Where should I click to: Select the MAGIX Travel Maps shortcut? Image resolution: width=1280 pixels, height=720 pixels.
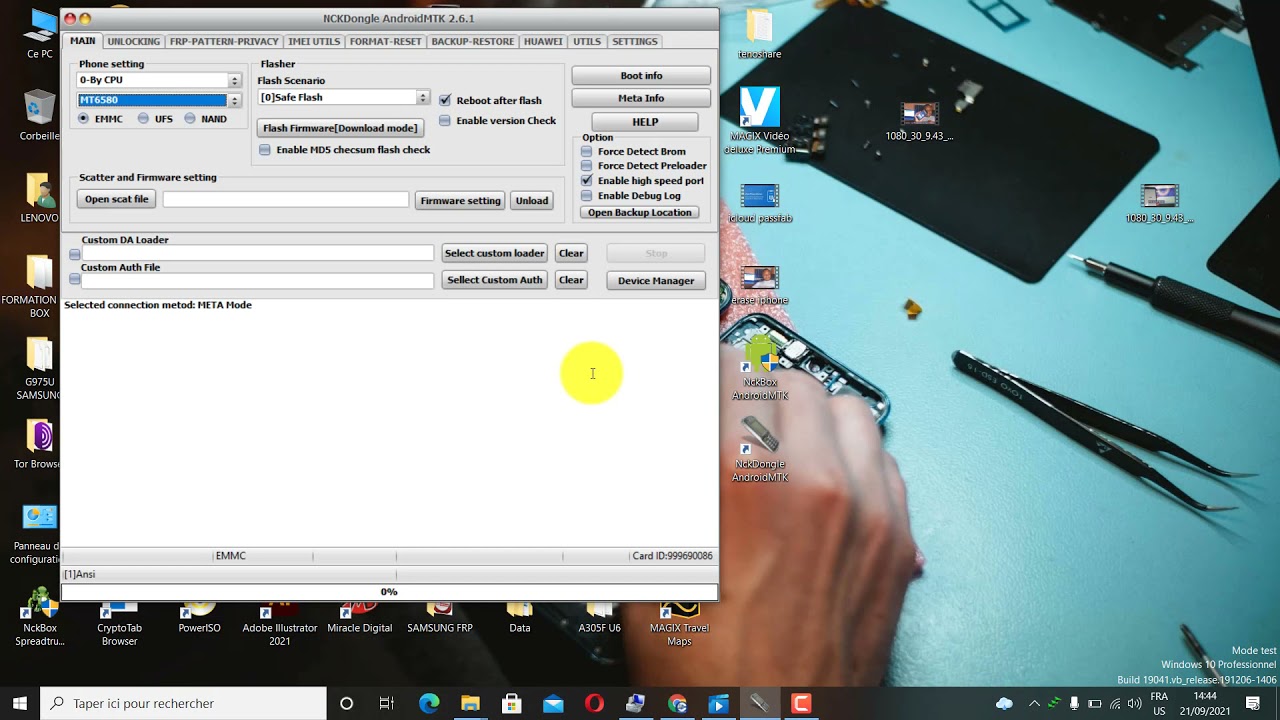680,622
